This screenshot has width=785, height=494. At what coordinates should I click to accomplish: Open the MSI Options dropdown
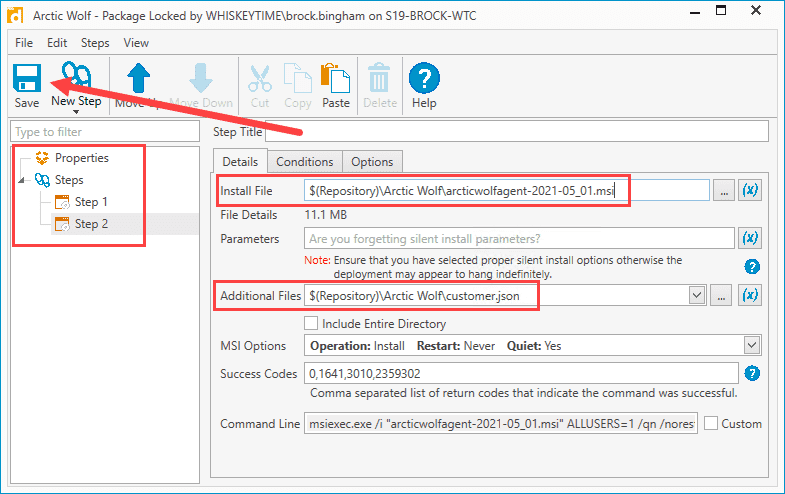pyautogui.click(x=751, y=345)
